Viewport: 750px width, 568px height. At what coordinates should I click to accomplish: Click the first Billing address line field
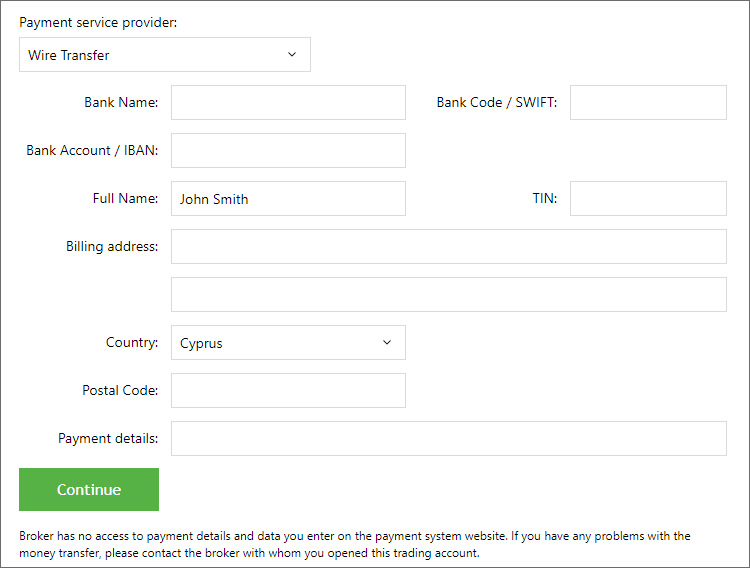pos(449,246)
